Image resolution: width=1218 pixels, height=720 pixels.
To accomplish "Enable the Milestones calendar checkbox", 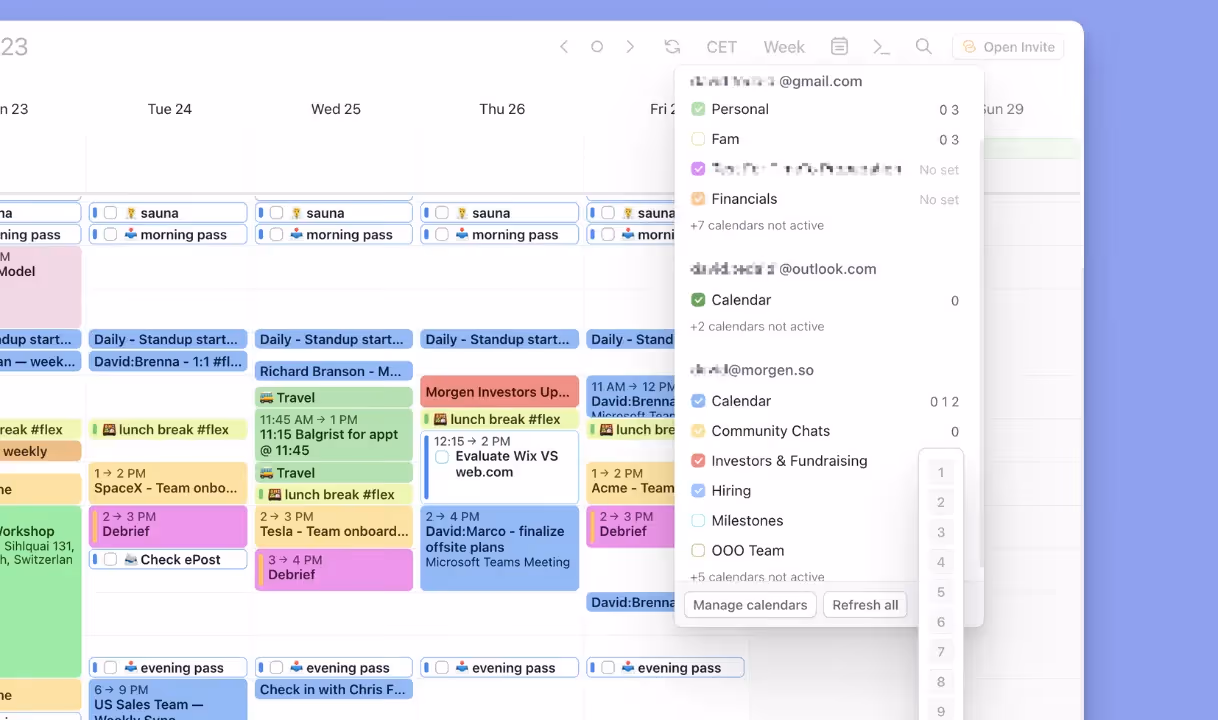I will pos(698,521).
